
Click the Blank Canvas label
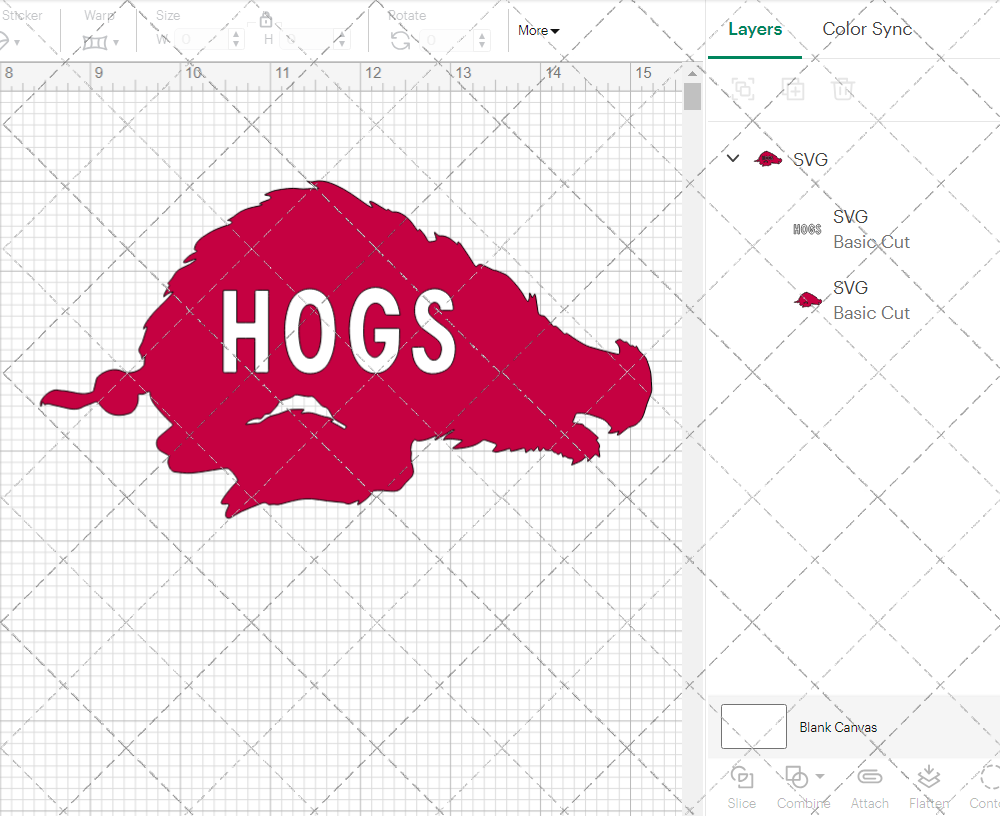click(839, 727)
